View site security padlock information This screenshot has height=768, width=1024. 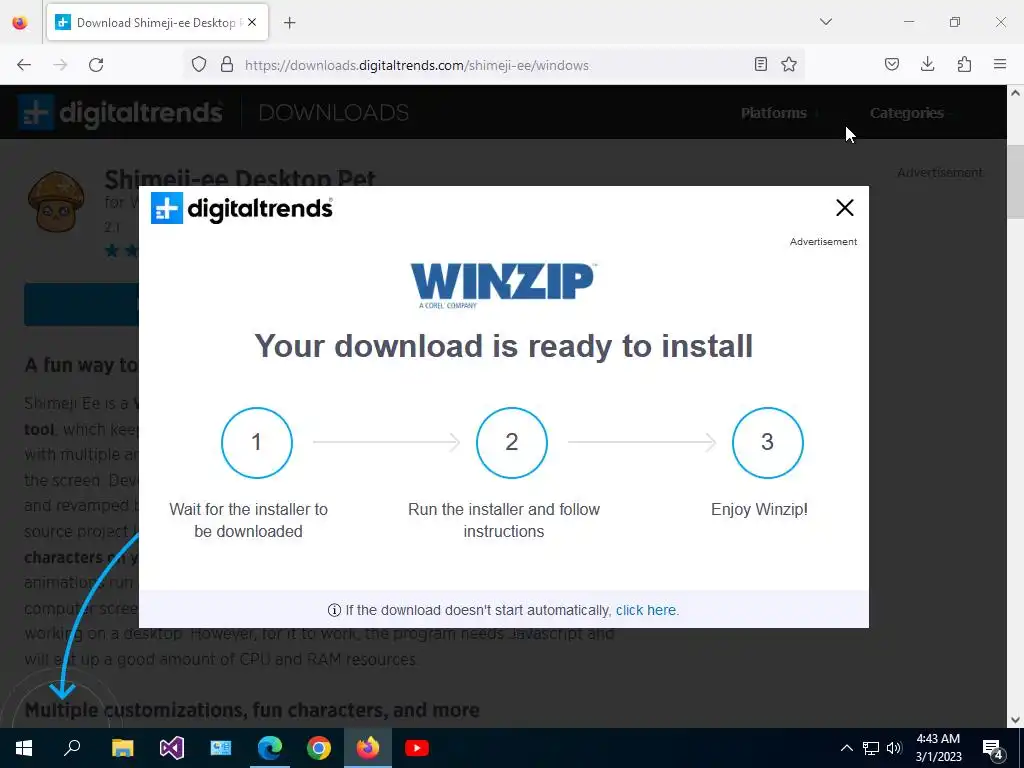point(227,65)
